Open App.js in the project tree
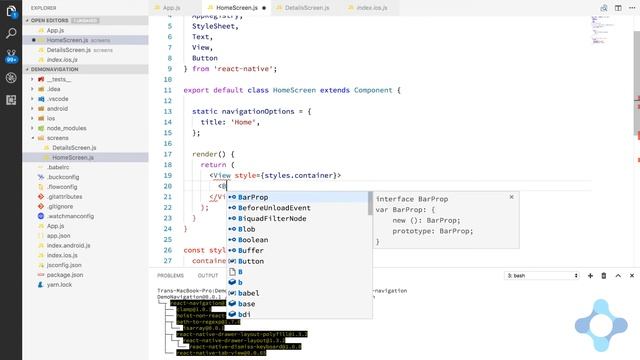 pyautogui.click(x=85, y=226)
